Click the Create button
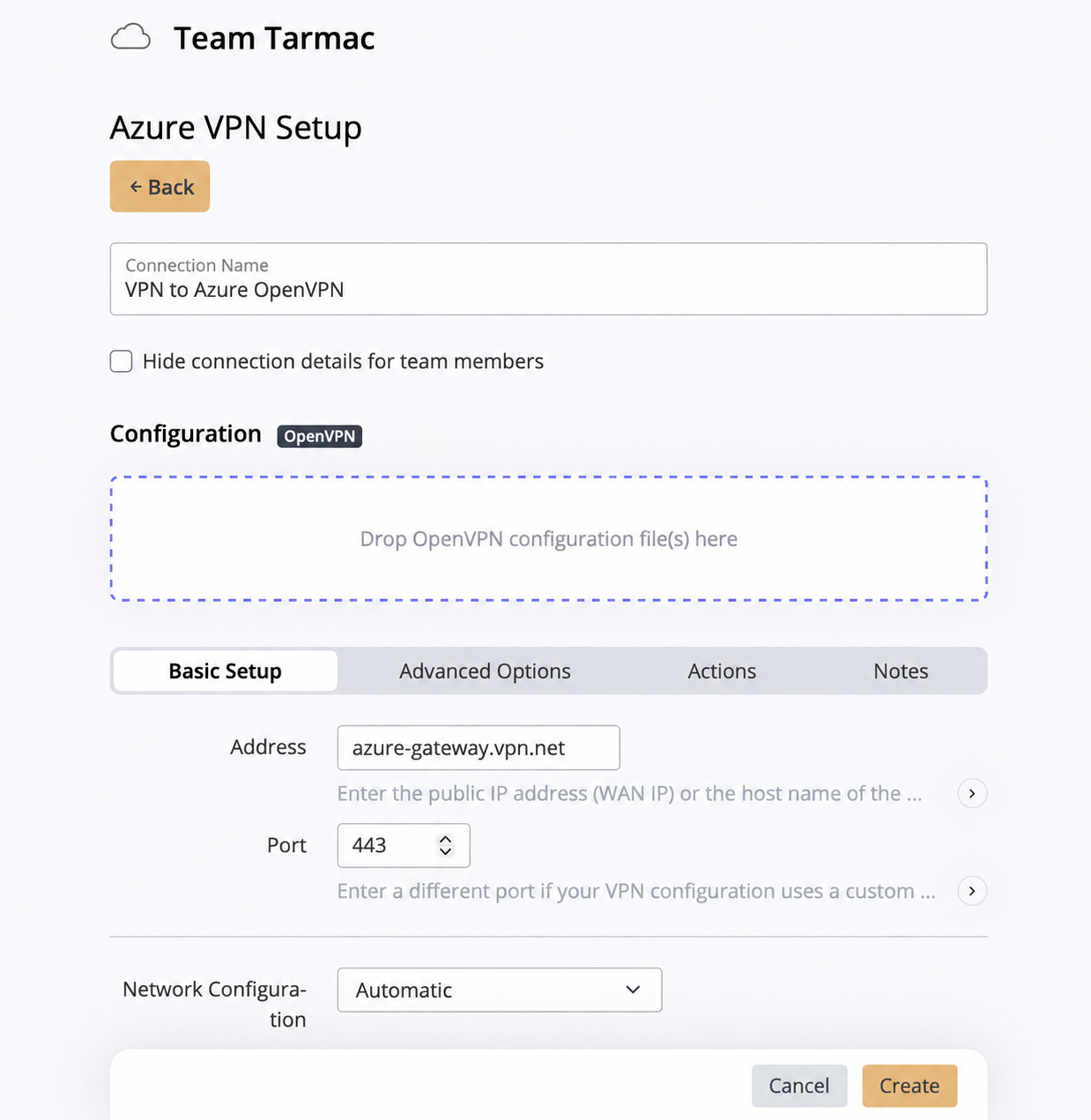Screen dimensions: 1091x1120 [909, 1086]
